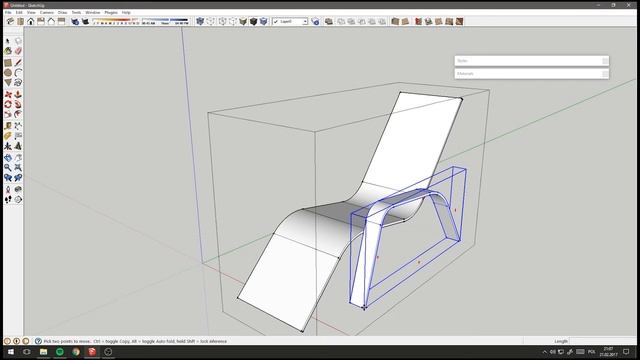The image size is (640, 360).
Task: Open the Camera menu
Action: 47,12
